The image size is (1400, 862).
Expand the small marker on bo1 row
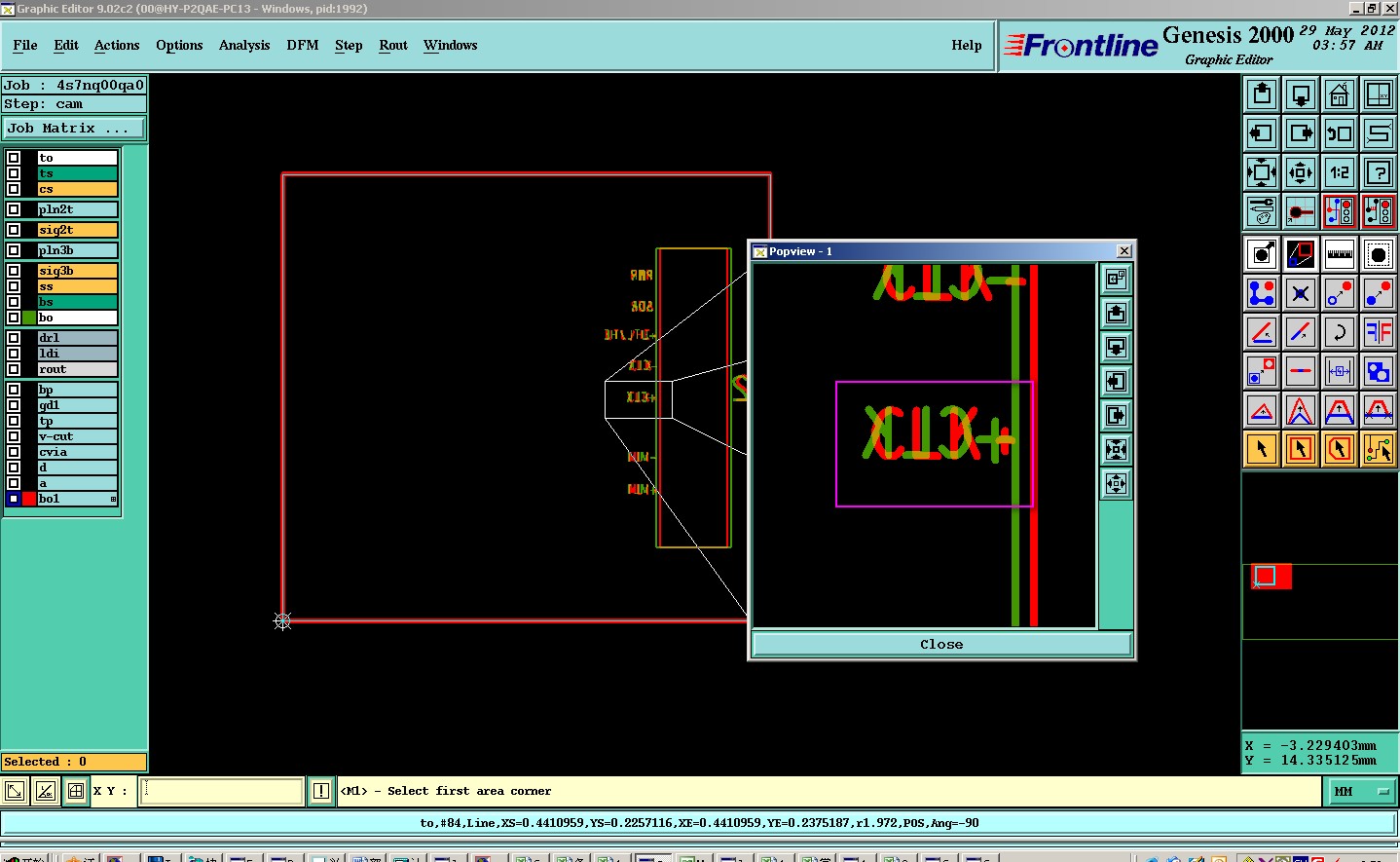coord(113,499)
